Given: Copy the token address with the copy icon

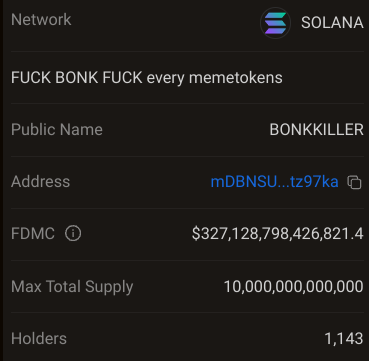Looking at the screenshot, I should tap(354, 182).
